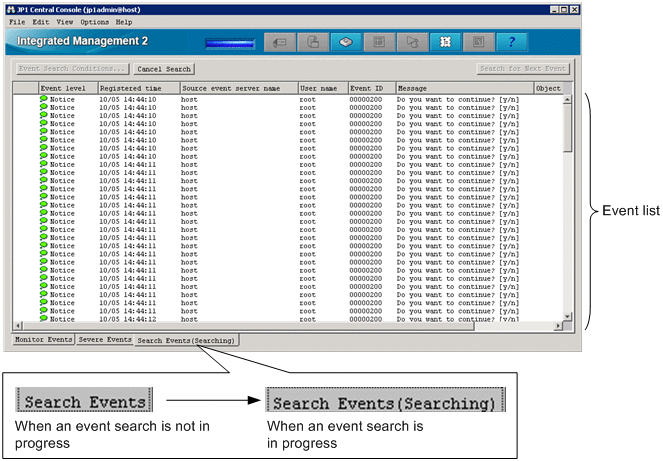
Task: Click the grayed toolbar icon left of help
Action: (x=476, y=43)
